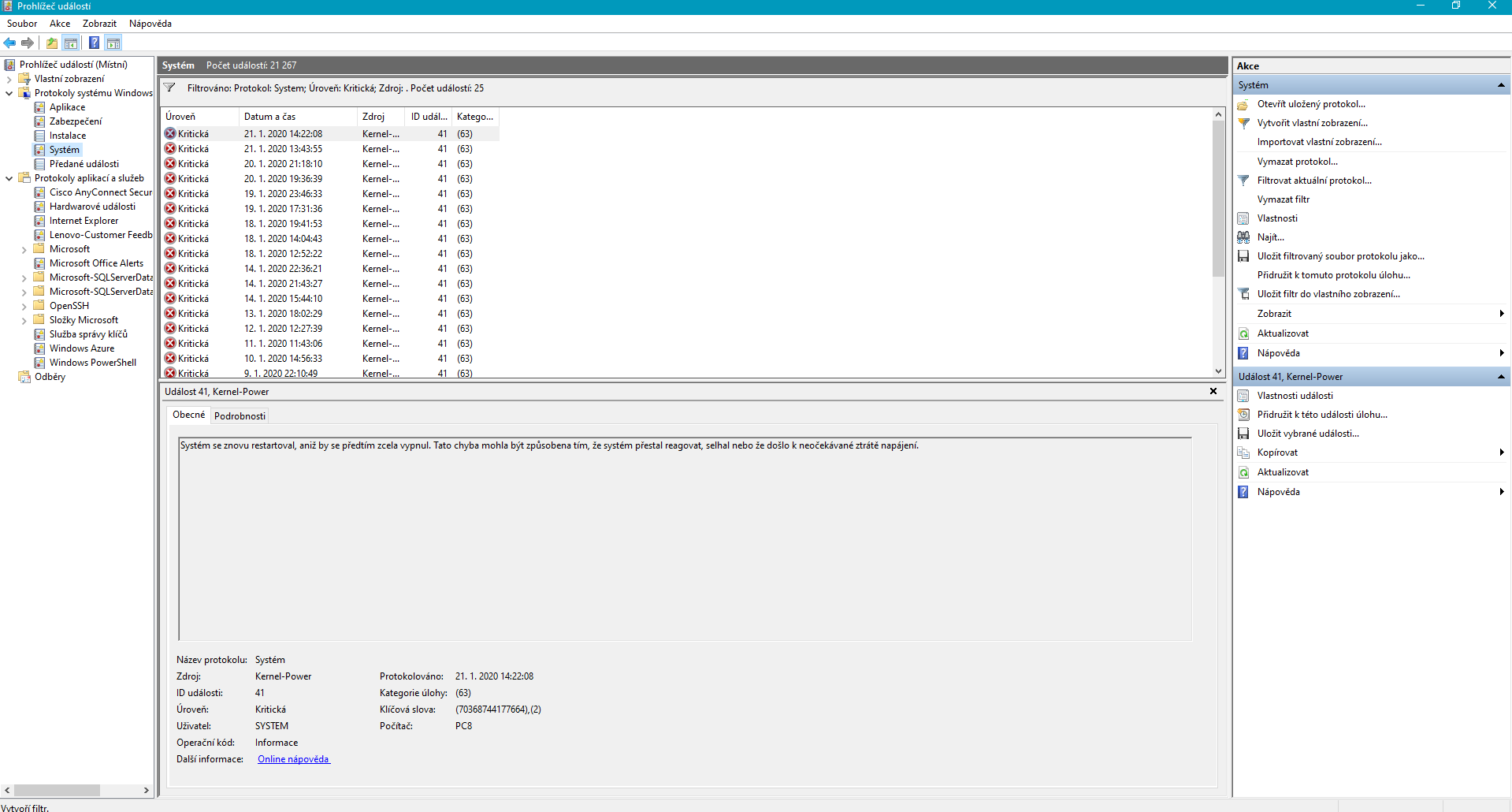Click Vymazat protokol... action
This screenshot has height=812, width=1512.
(1298, 162)
